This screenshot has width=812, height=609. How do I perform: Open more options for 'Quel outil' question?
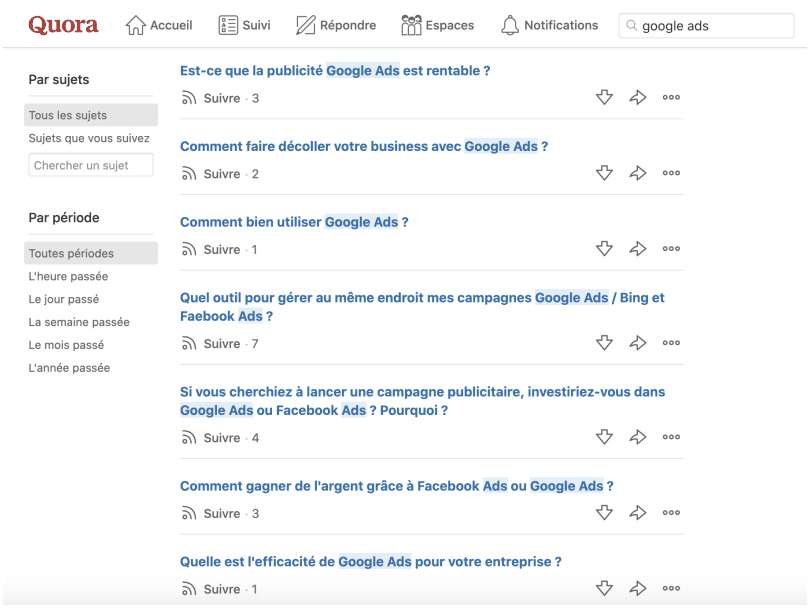click(671, 342)
